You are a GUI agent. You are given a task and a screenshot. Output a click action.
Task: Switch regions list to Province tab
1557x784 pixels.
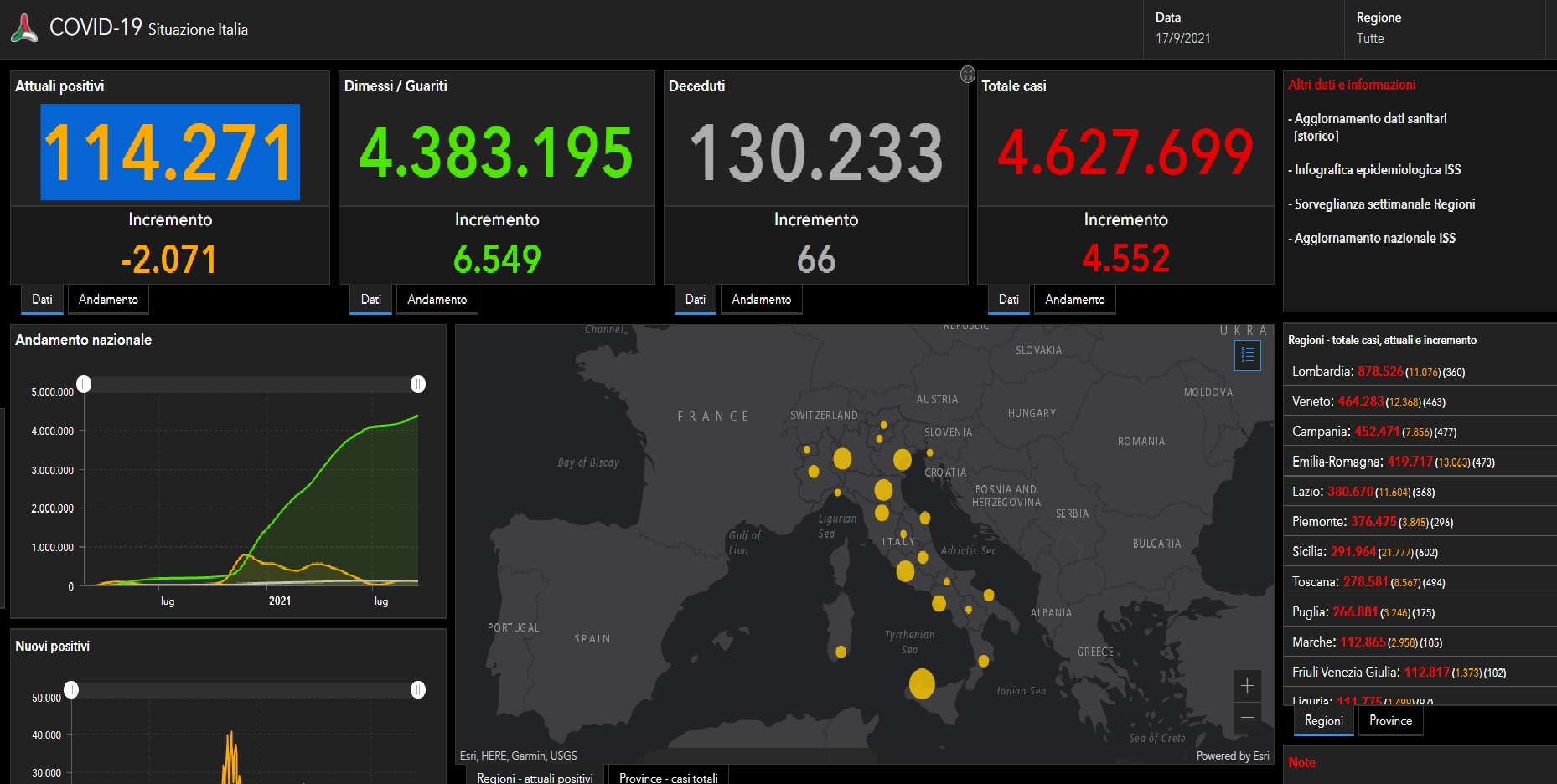1390,720
